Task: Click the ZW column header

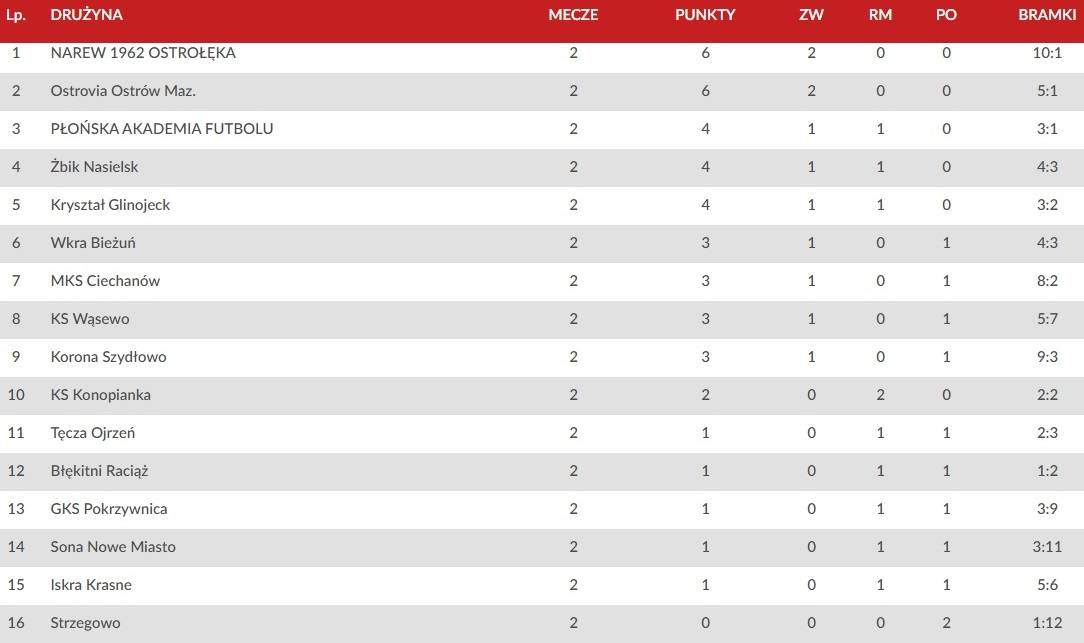Action: (812, 15)
